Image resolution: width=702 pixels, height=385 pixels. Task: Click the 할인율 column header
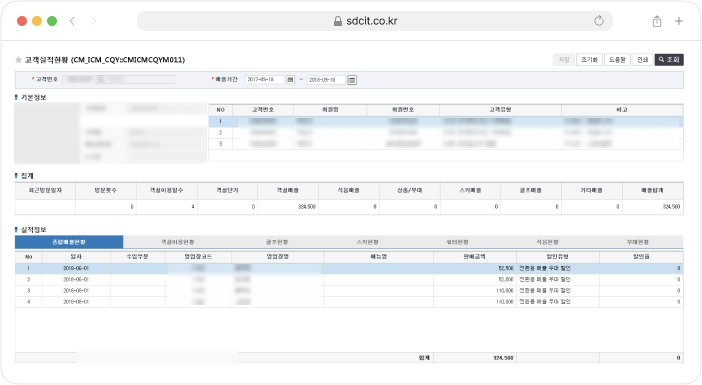[x=641, y=257]
